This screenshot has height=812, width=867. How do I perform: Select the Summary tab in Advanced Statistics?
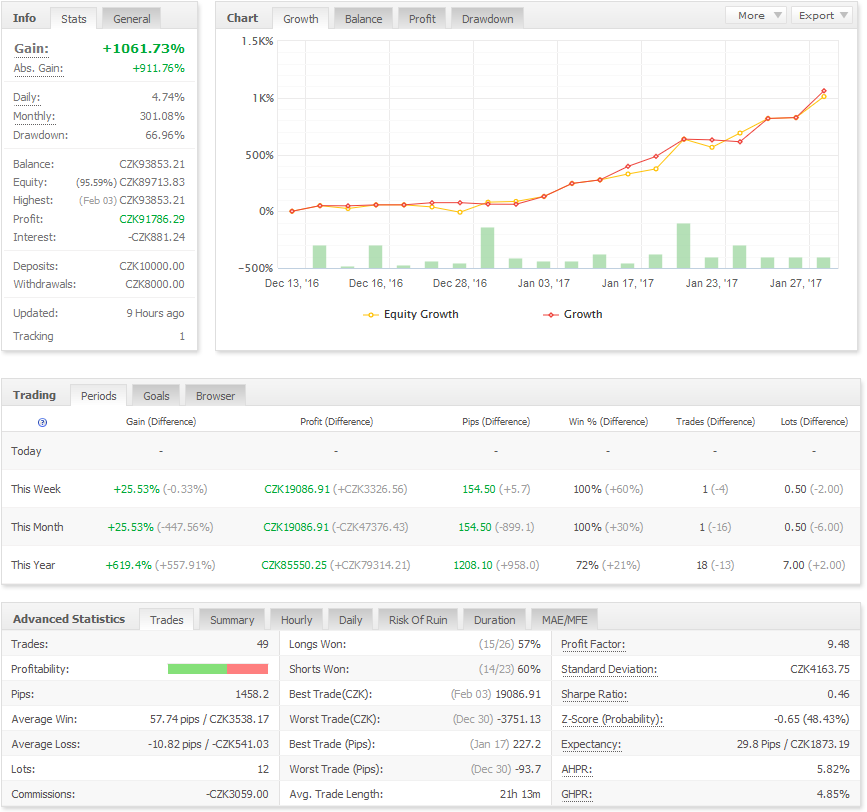232,620
